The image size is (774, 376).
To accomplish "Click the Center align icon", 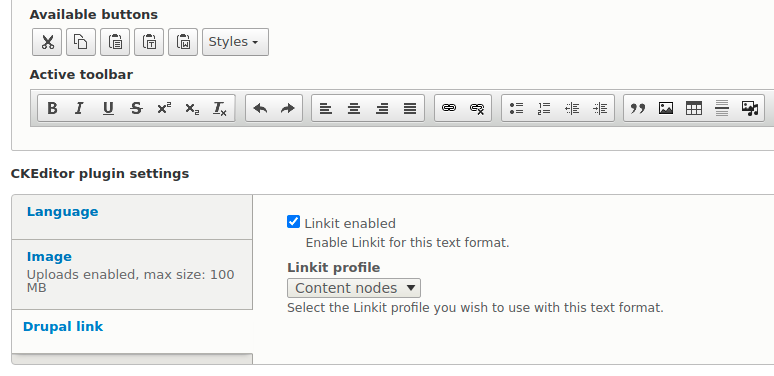I will (x=354, y=108).
